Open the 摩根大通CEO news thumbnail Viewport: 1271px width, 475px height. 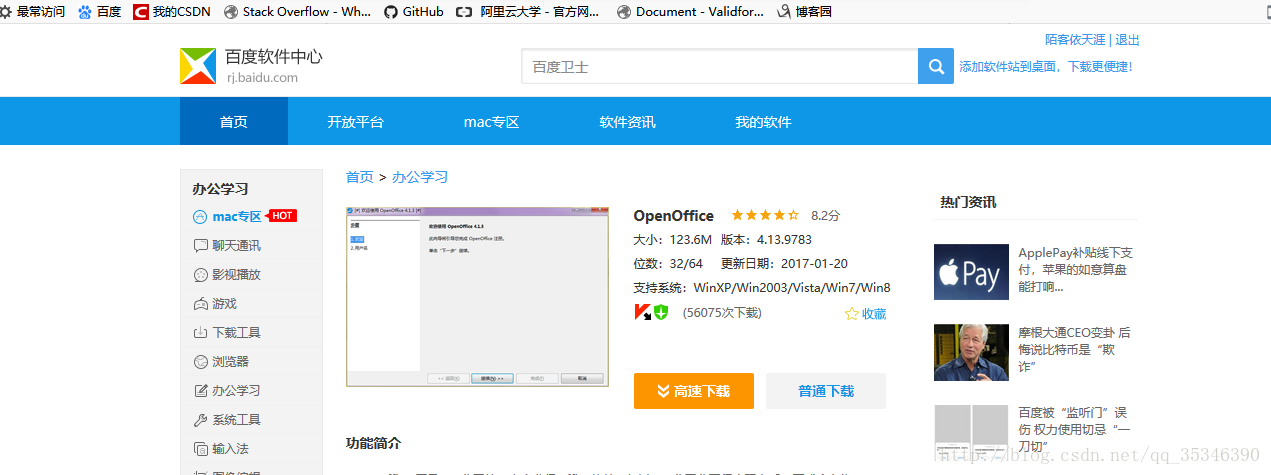(x=971, y=351)
